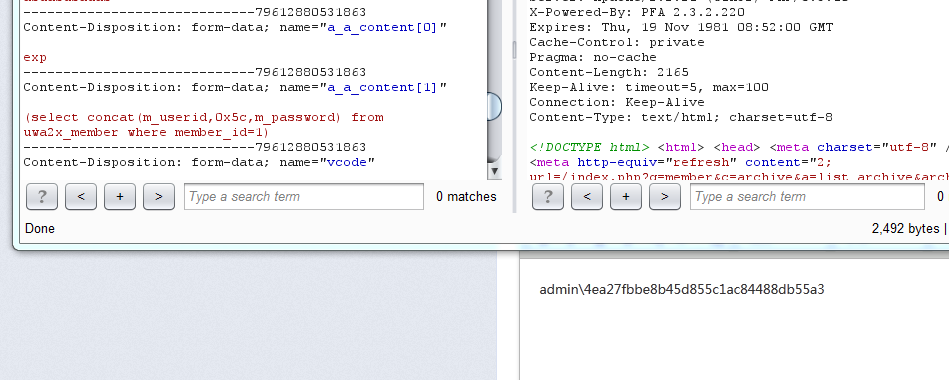Click the pane divider handle between request and response
Screen dimensions: 949x380
click(x=514, y=50)
